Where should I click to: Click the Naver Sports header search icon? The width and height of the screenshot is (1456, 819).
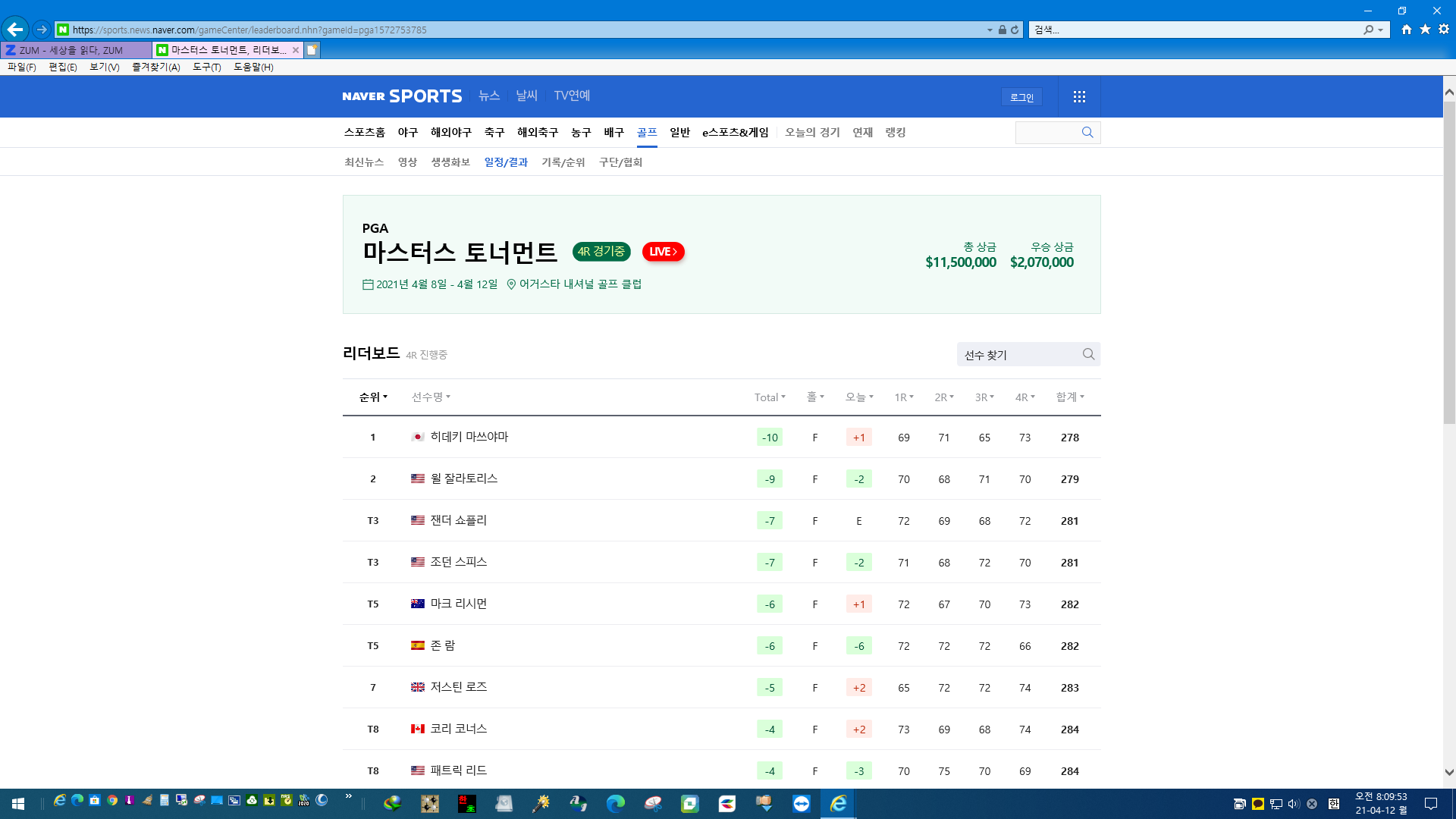tap(1087, 132)
